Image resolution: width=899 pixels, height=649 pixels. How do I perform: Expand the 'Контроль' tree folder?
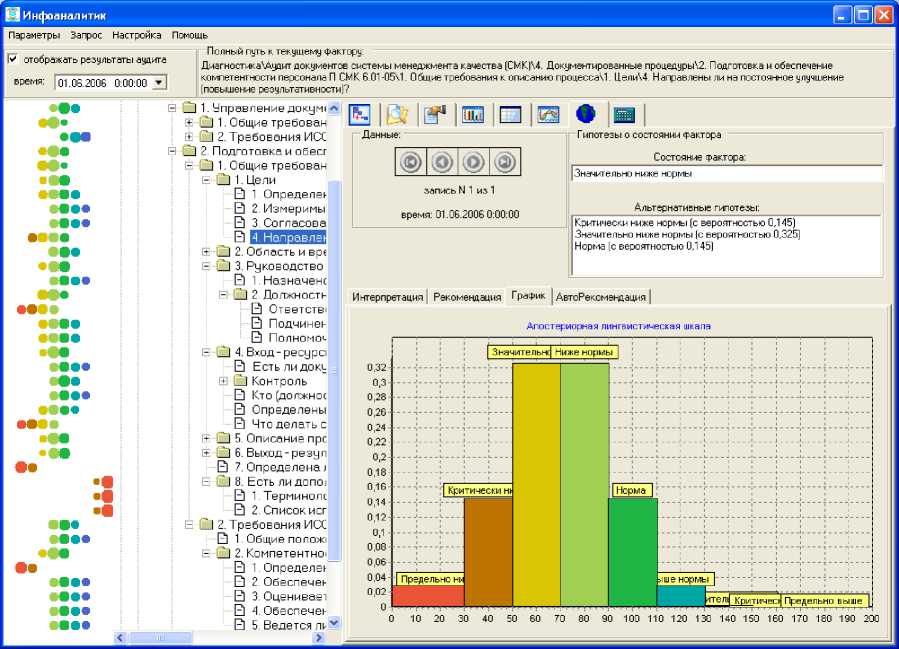coord(224,381)
